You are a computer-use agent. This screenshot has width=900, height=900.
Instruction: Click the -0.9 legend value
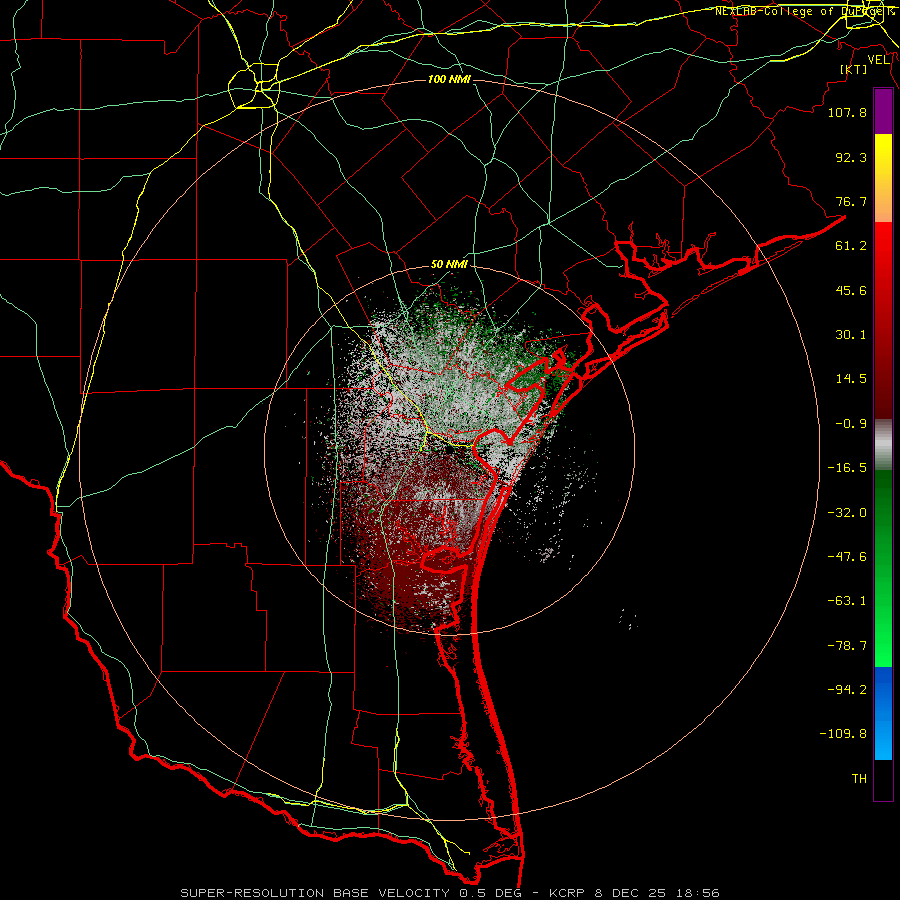click(x=851, y=424)
